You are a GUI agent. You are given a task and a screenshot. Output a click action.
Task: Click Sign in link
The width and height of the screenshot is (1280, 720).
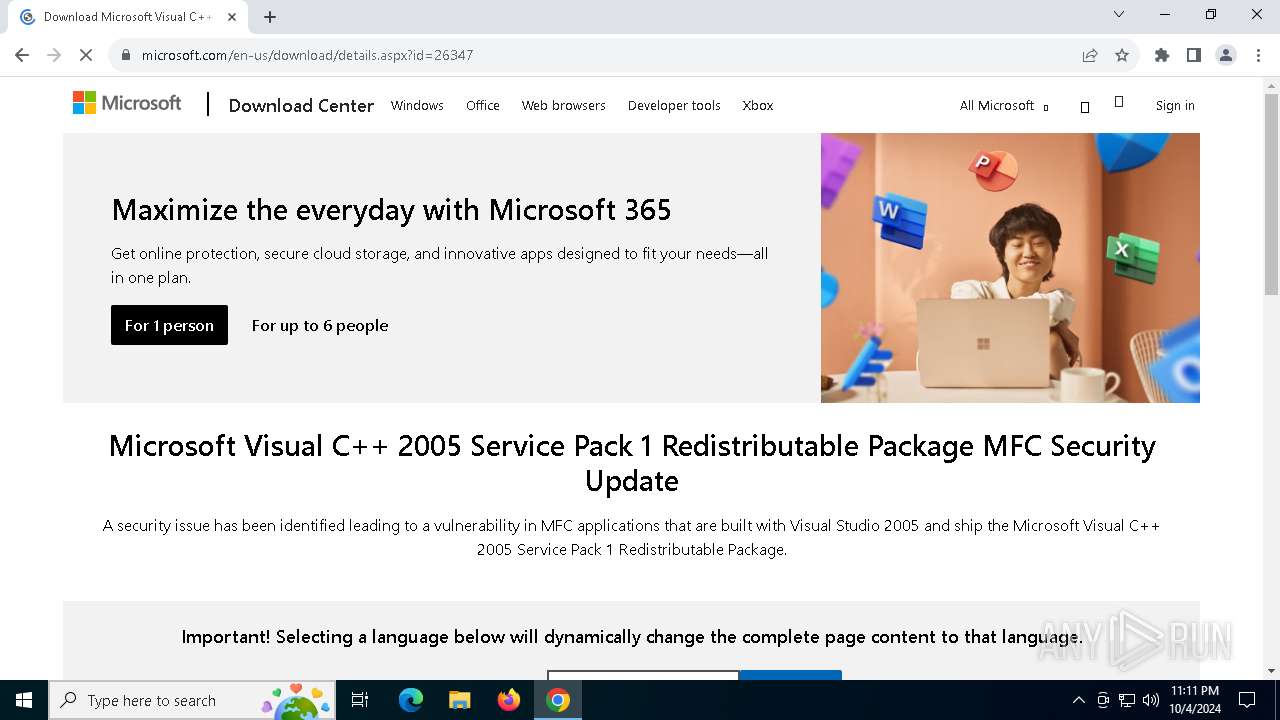(x=1175, y=105)
